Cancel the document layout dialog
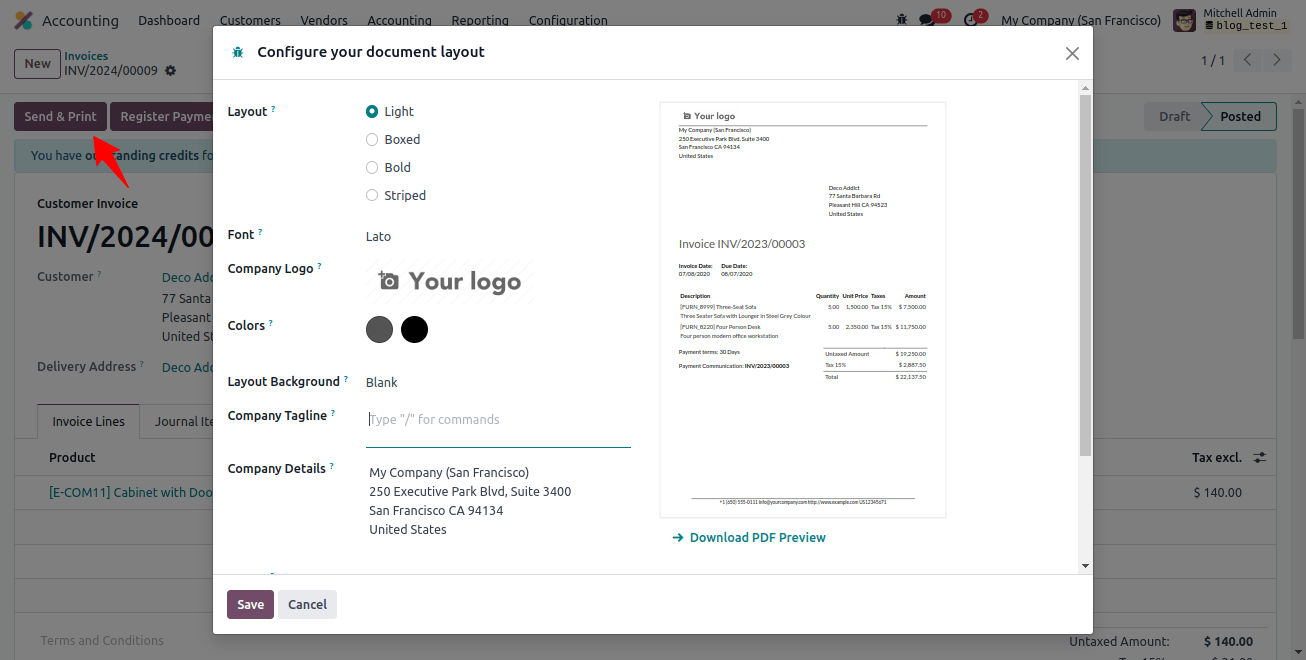 pos(307,604)
